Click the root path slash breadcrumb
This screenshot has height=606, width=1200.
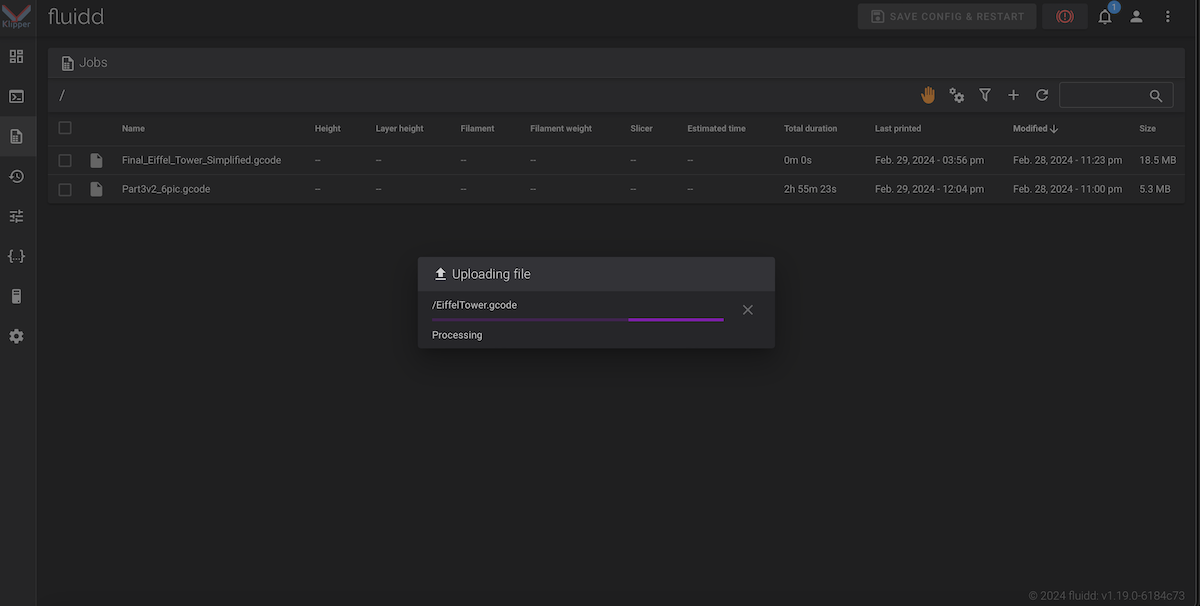click(x=62, y=95)
